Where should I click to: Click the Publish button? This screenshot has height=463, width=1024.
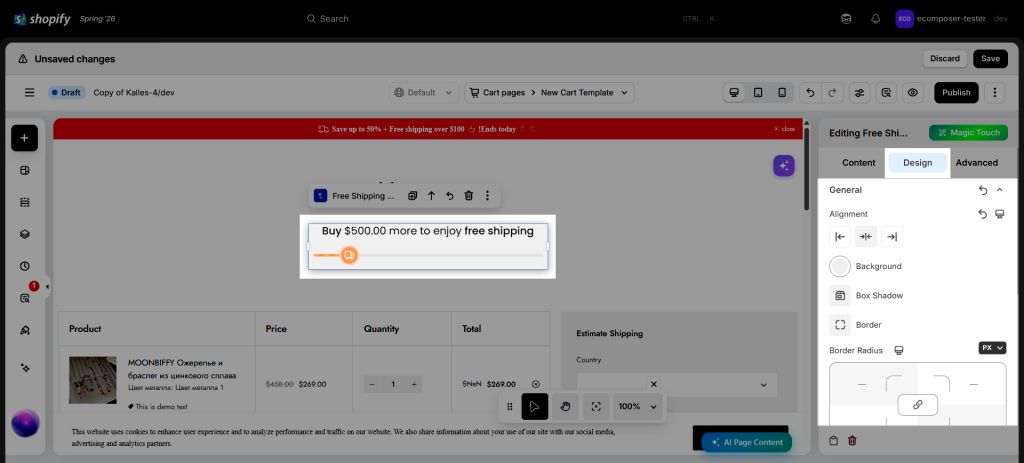click(956, 93)
